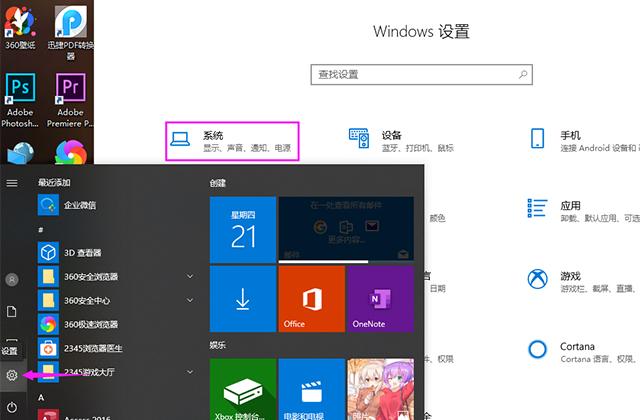
Task: Open the 2345游戏大厅 folder entry
Action: tap(116, 372)
